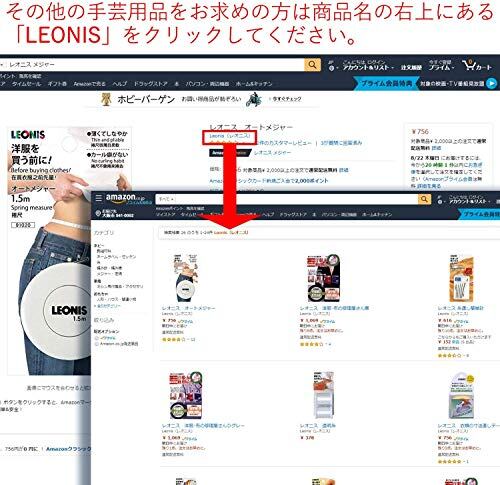Check the Amazon.co.jp配送商品 checkbox
500x485 pixels.
[x=97, y=344]
